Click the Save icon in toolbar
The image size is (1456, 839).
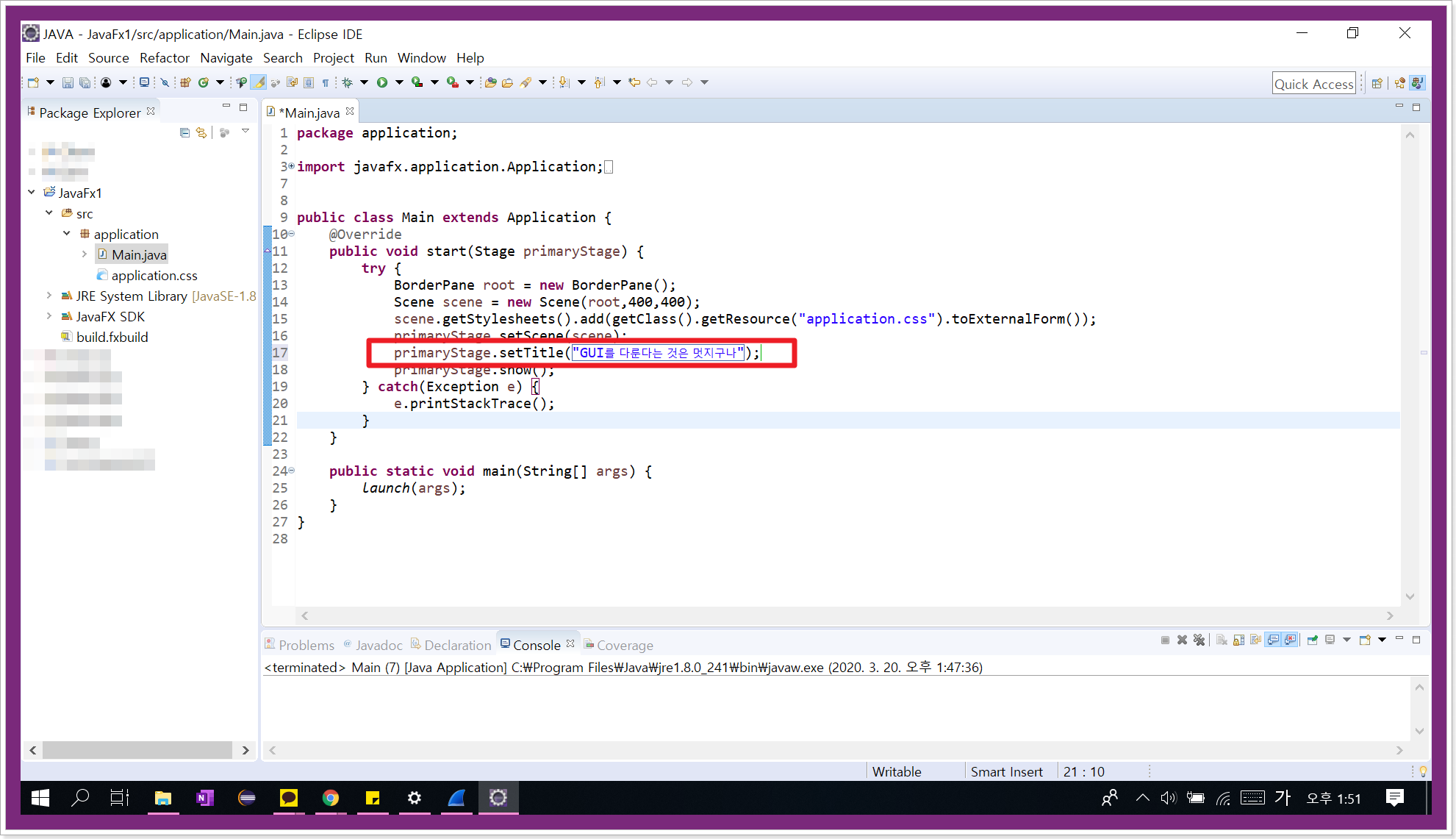pyautogui.click(x=68, y=82)
